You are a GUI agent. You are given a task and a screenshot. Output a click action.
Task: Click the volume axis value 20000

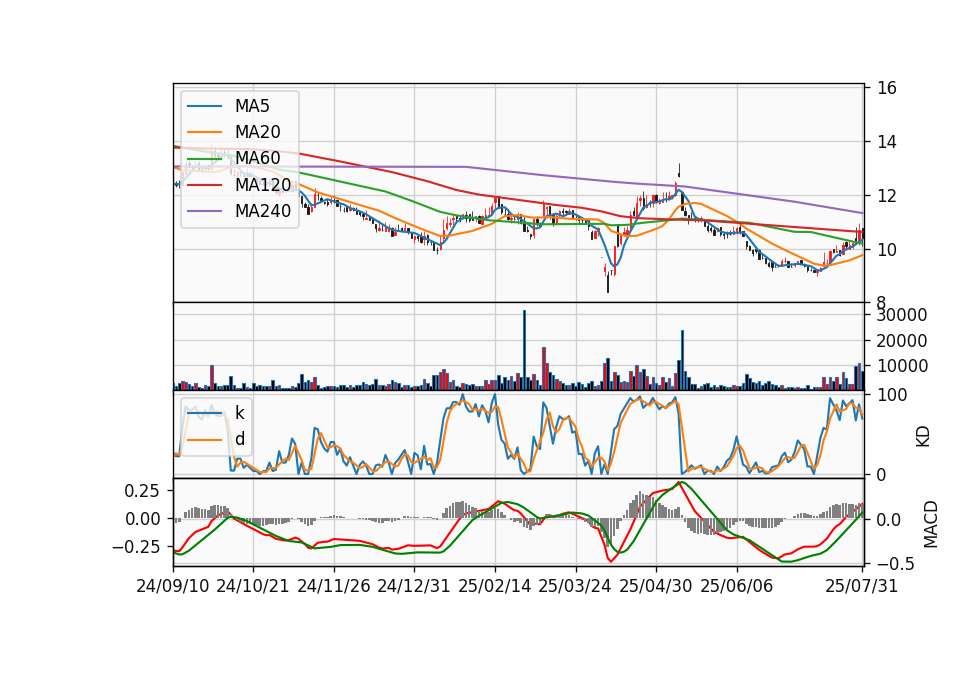(x=902, y=341)
